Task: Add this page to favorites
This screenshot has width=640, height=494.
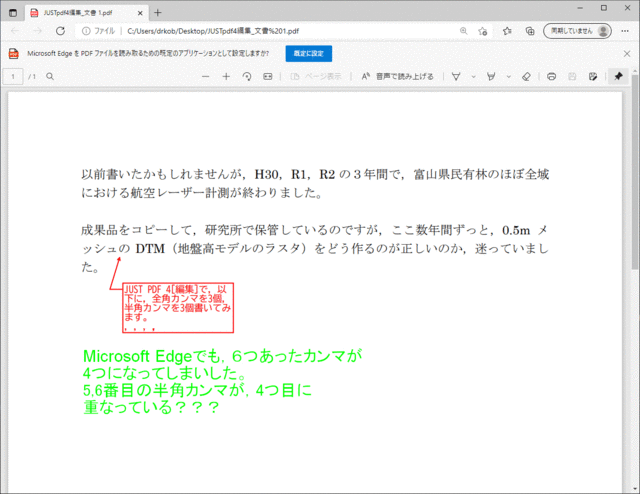Action: click(483, 31)
